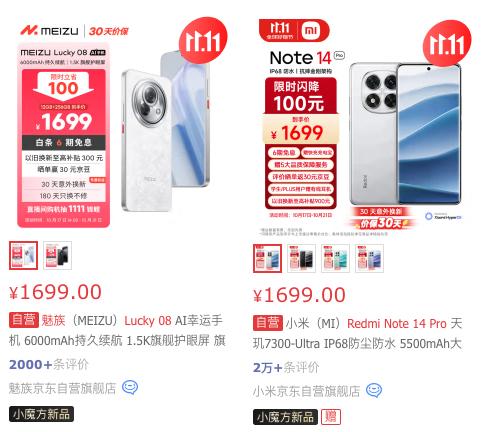
Task: Open chat icon beside 魅族京东自营旗舰店
Action: coord(130,387)
